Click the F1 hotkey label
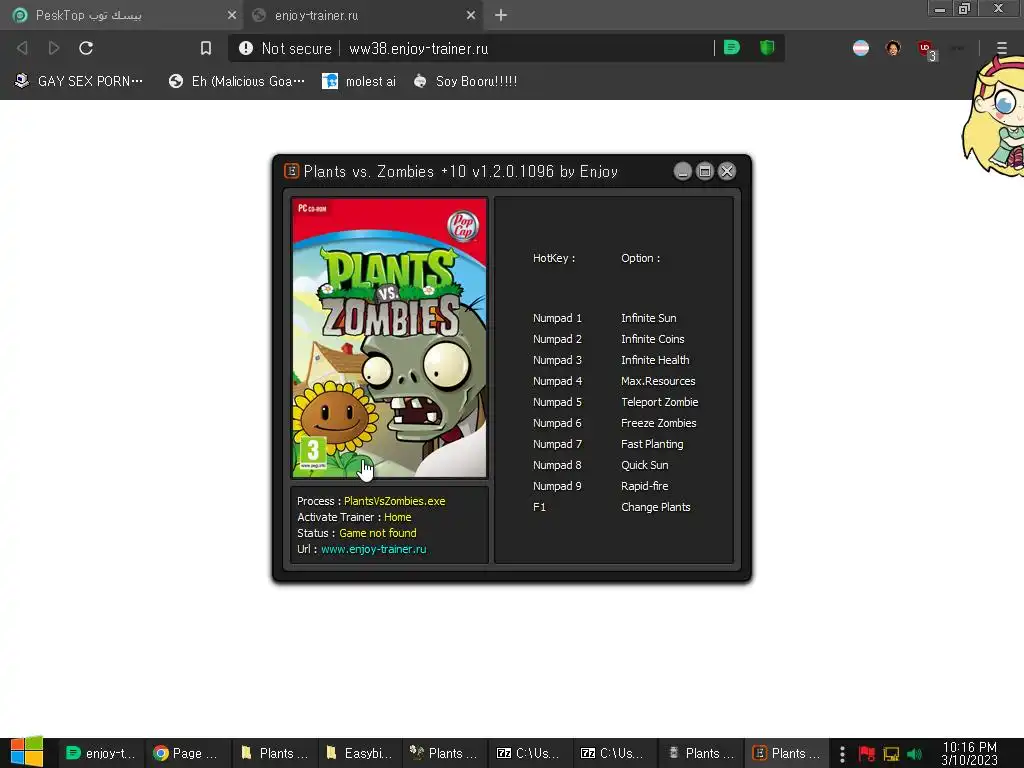This screenshot has height=768, width=1024. click(539, 507)
